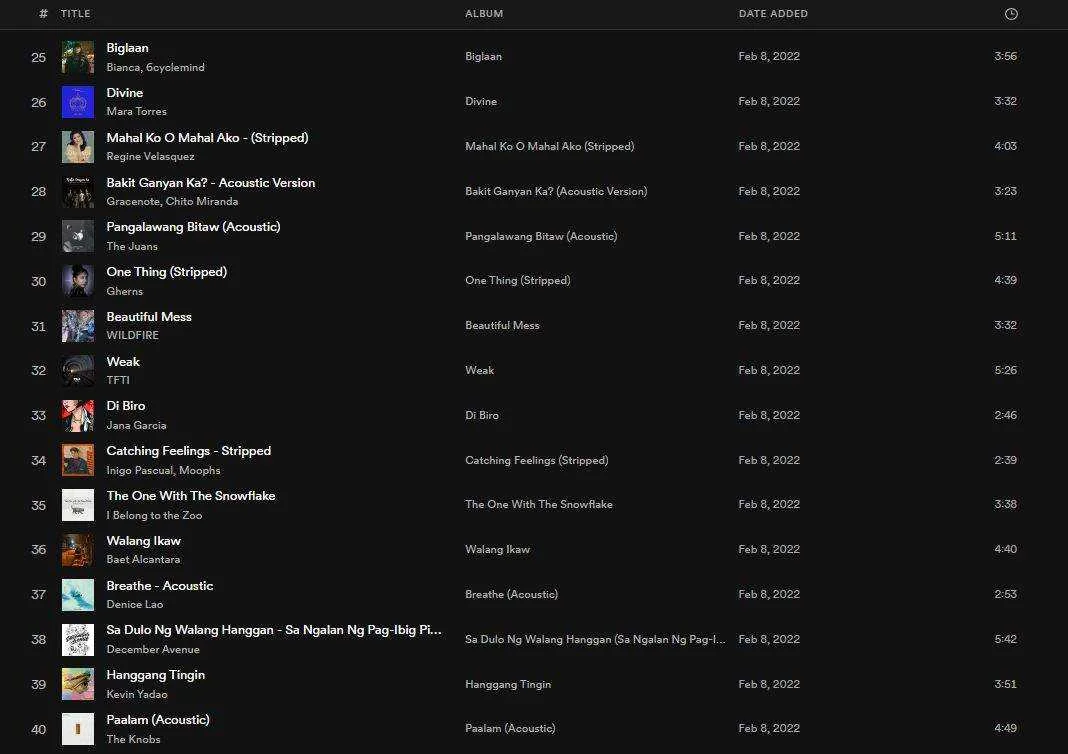Screen dimensions: 1068x754
Task: Select the Walang Ikaw song title
Action: pos(144,541)
